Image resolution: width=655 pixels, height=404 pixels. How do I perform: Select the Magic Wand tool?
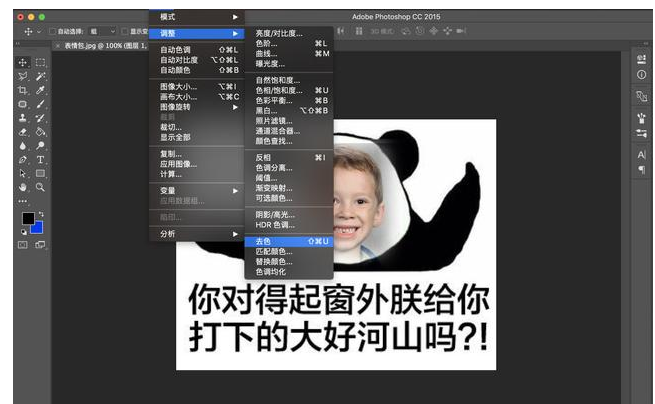tap(40, 76)
